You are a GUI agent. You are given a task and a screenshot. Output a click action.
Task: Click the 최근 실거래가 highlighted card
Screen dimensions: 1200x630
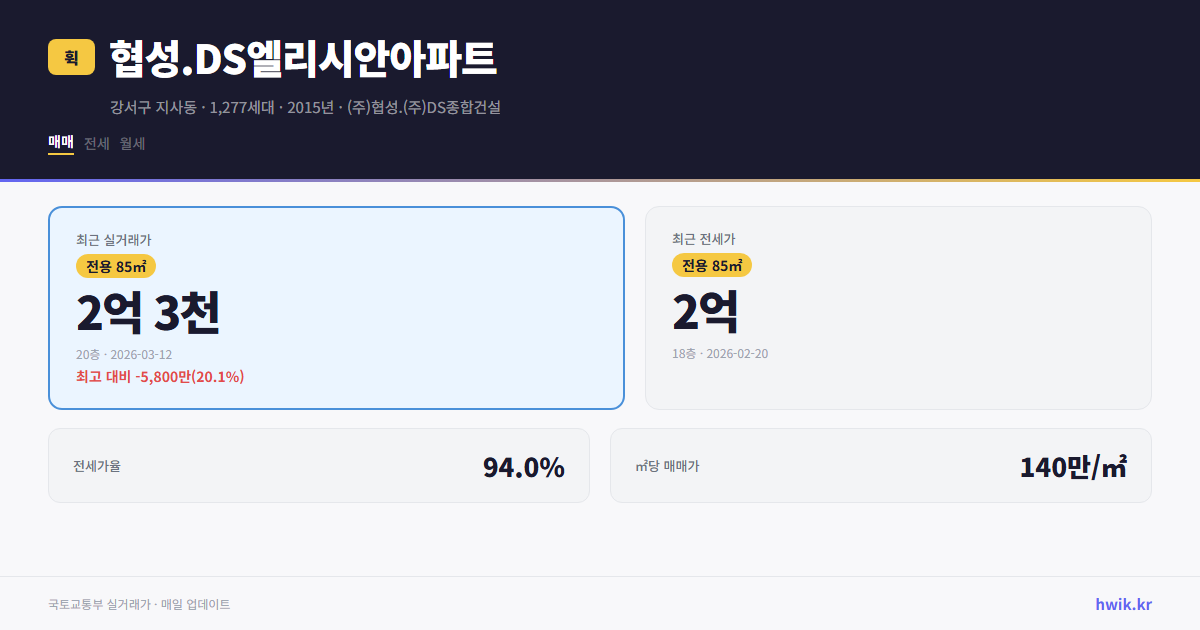335,307
